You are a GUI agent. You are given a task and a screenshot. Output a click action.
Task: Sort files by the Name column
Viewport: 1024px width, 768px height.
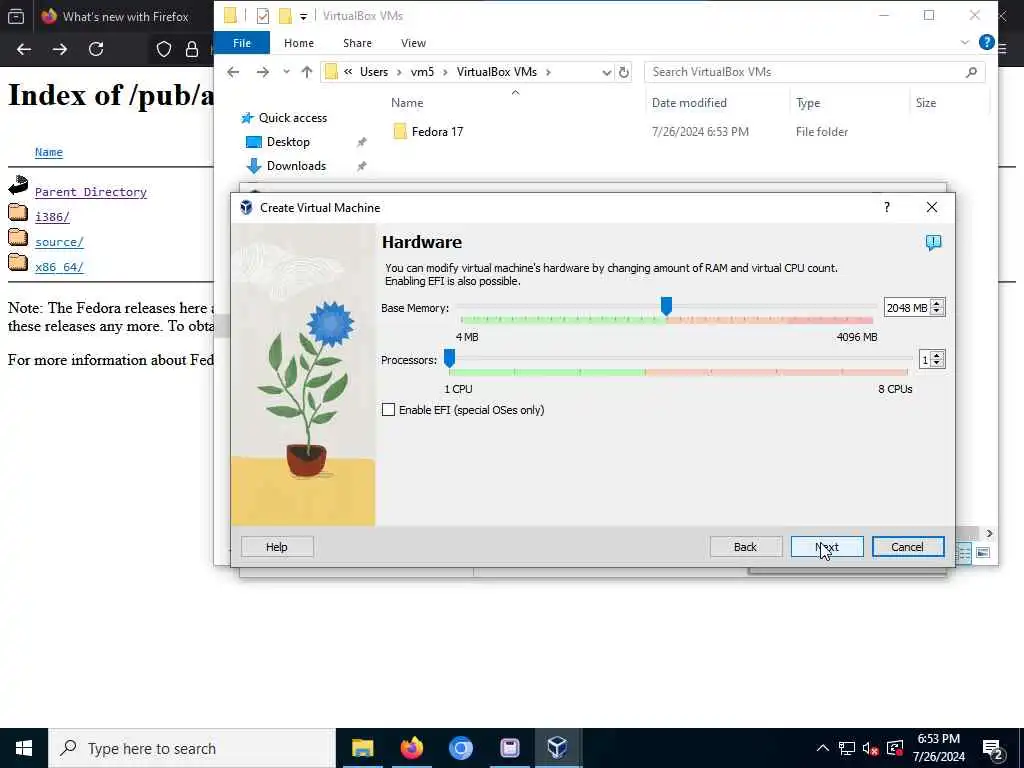point(407,103)
